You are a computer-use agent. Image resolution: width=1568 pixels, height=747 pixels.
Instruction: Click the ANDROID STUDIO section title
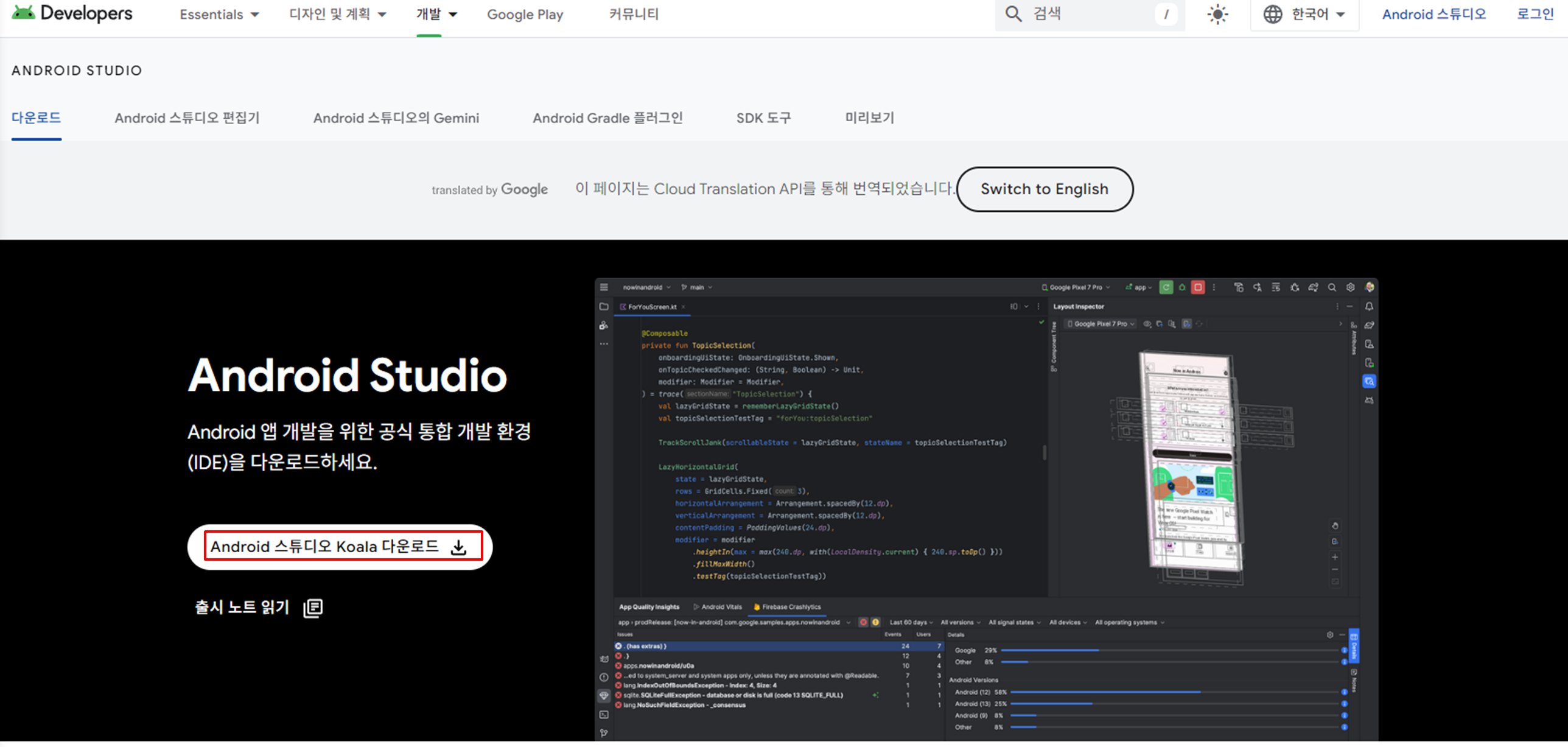(77, 71)
